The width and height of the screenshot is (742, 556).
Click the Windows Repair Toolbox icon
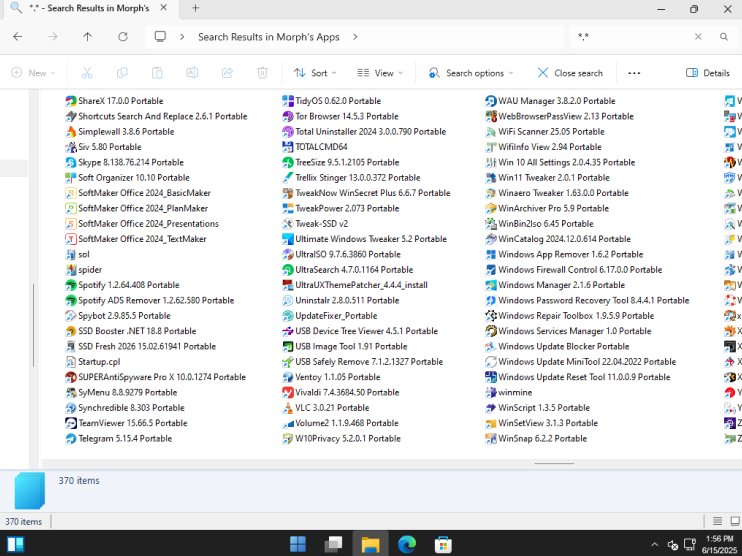(491, 316)
